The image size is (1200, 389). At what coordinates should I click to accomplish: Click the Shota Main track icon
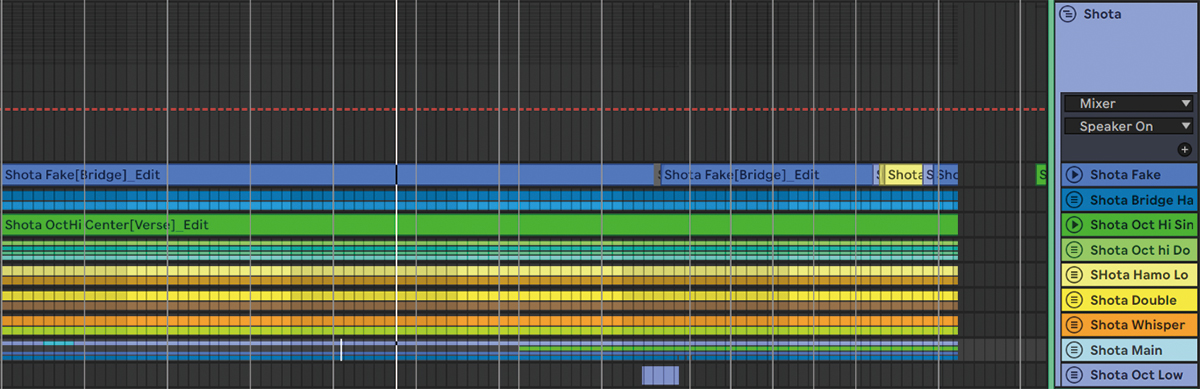tap(1074, 350)
